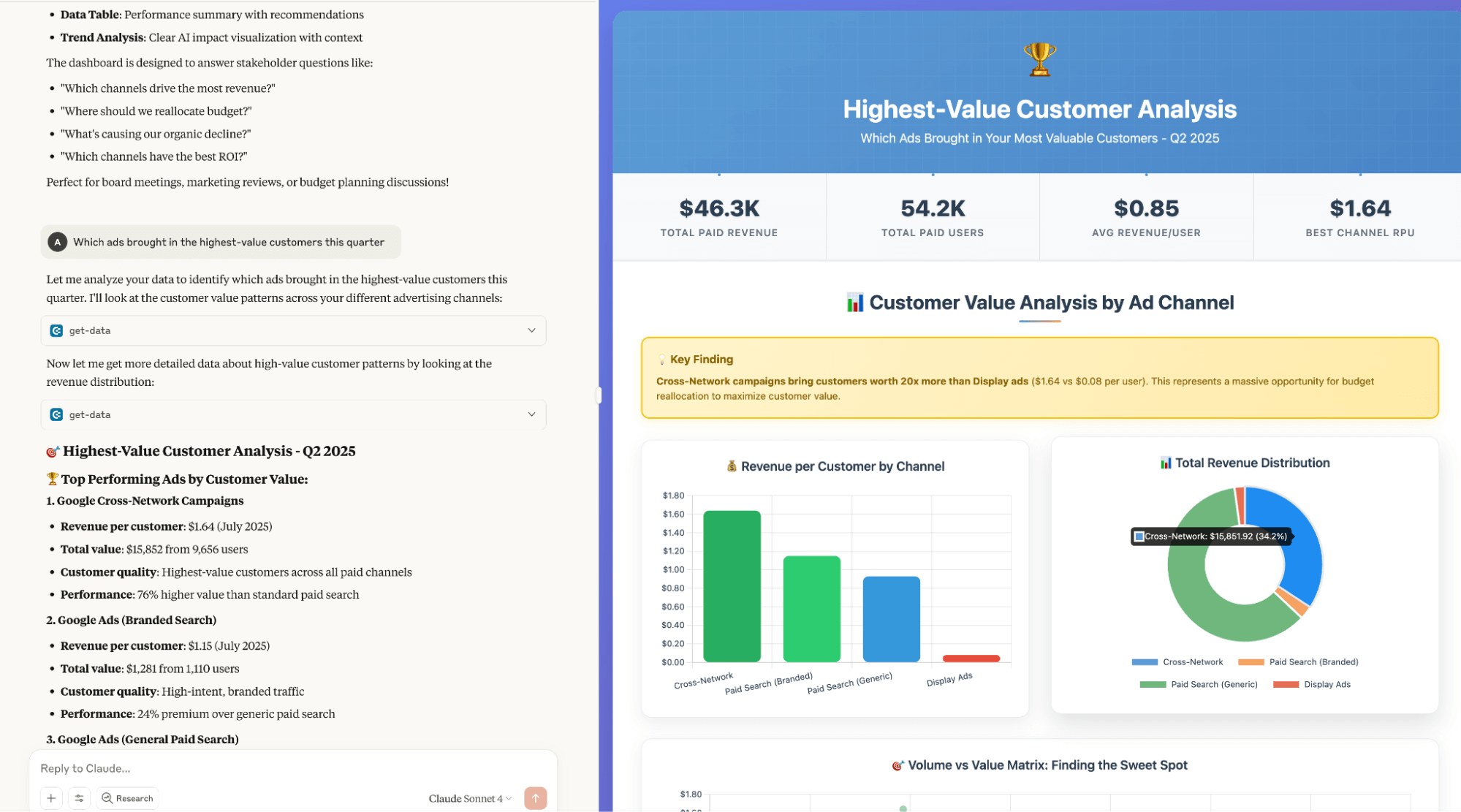This screenshot has height=812, width=1461.
Task: Open the tools settings sliders icon
Action: (x=79, y=798)
